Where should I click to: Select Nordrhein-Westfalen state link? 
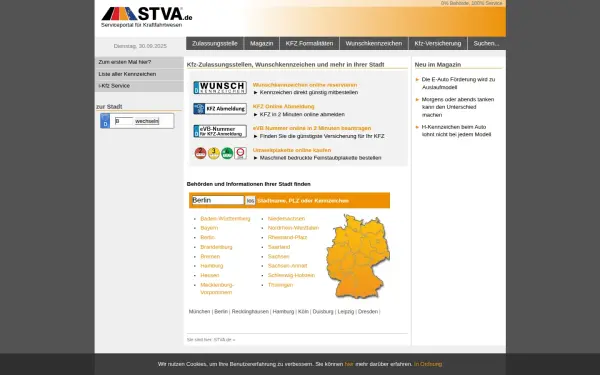(293, 228)
